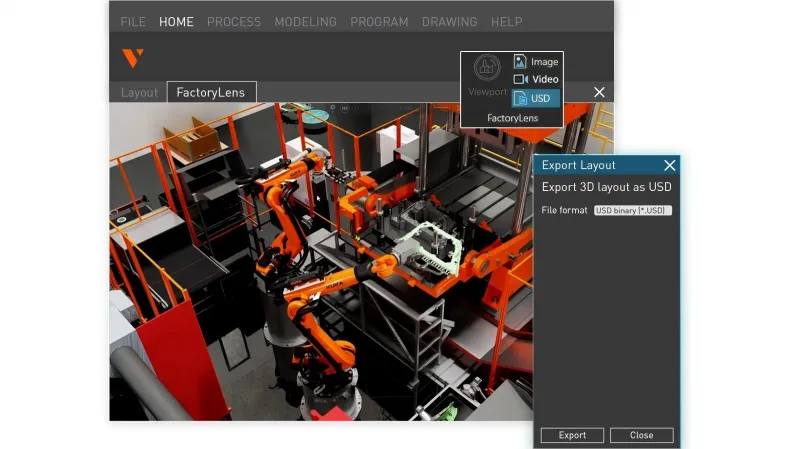Click the 'Export Layout' panel title

(x=579, y=165)
